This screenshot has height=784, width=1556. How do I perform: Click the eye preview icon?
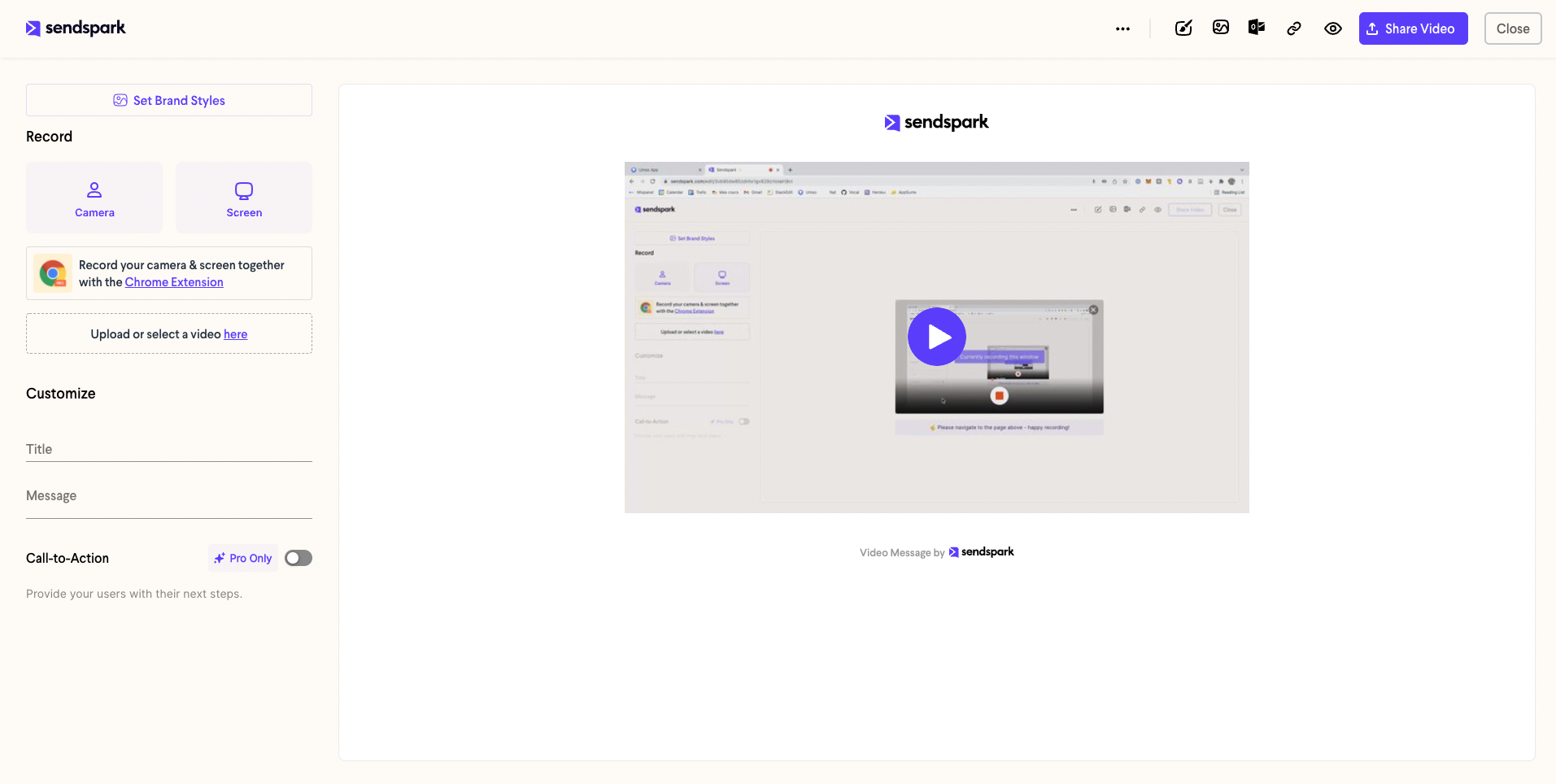(1332, 28)
